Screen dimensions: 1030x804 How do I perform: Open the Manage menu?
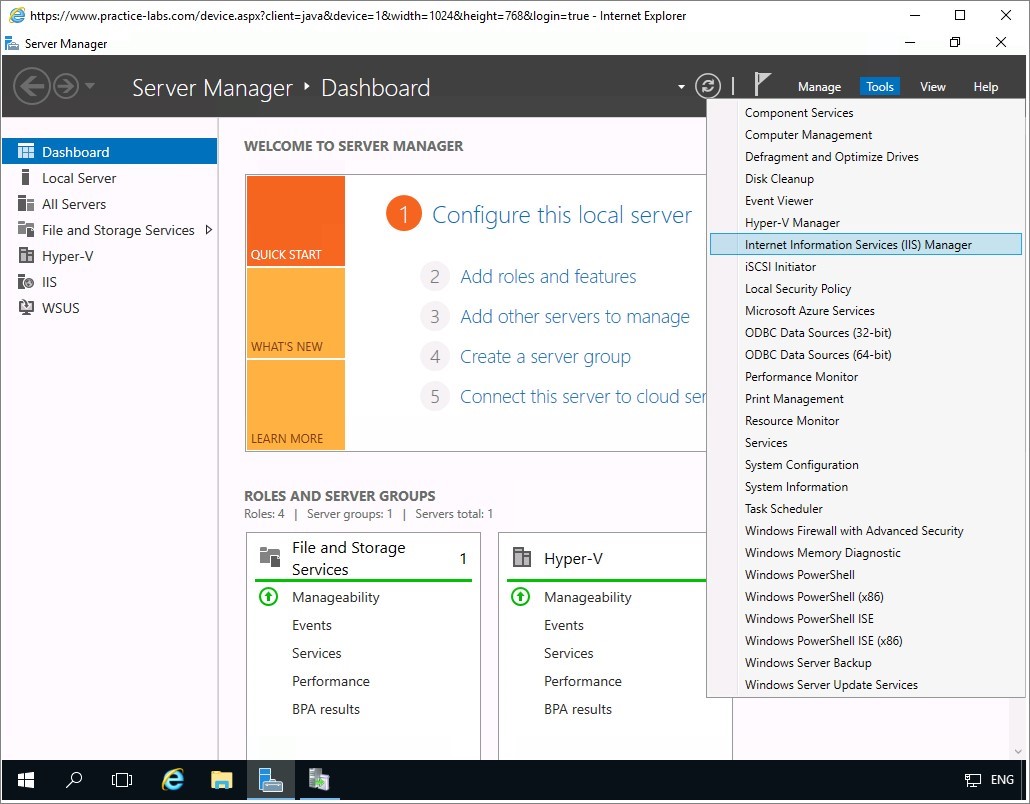click(819, 87)
